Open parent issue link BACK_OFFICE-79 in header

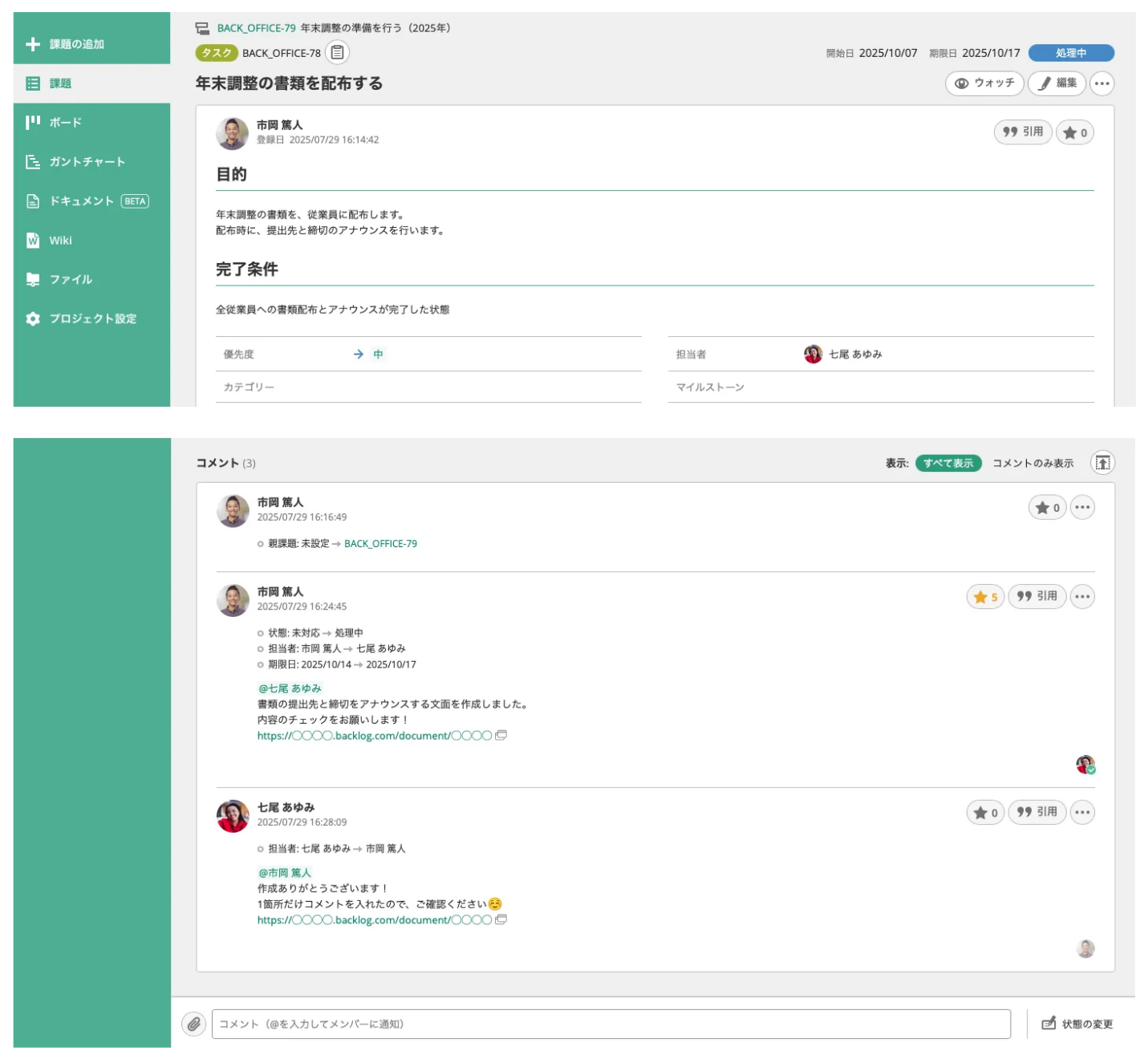point(256,28)
